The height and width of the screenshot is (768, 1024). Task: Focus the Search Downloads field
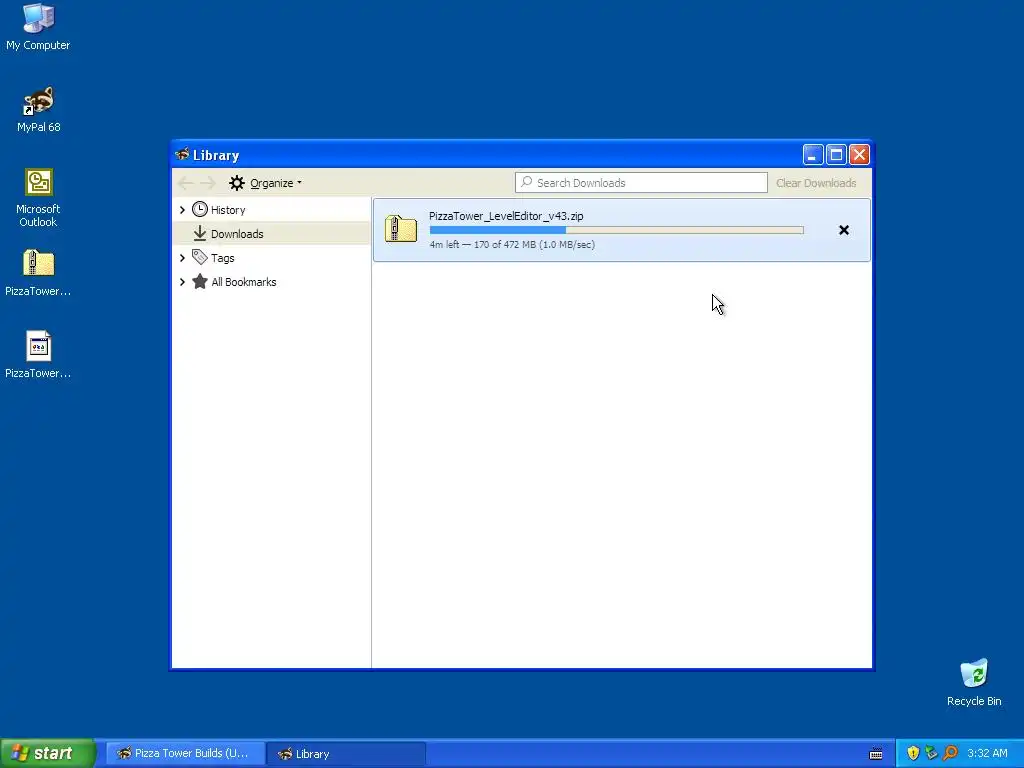pos(641,183)
